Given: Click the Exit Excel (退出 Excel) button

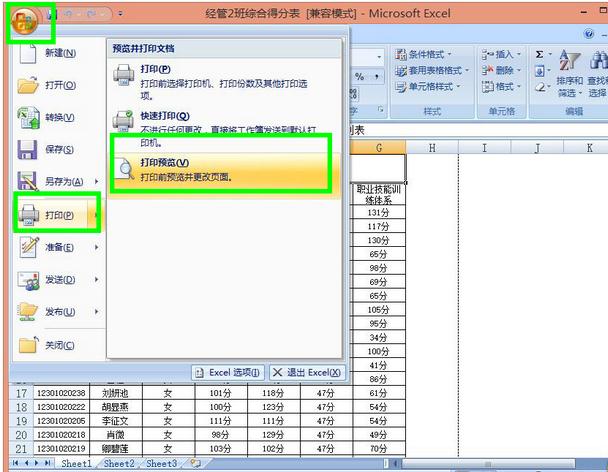Looking at the screenshot, I should [307, 373].
